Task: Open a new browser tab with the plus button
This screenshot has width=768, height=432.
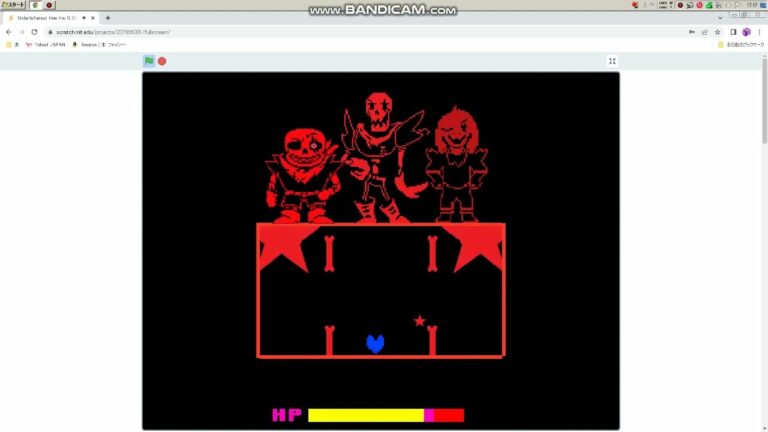Action: [x=108, y=18]
